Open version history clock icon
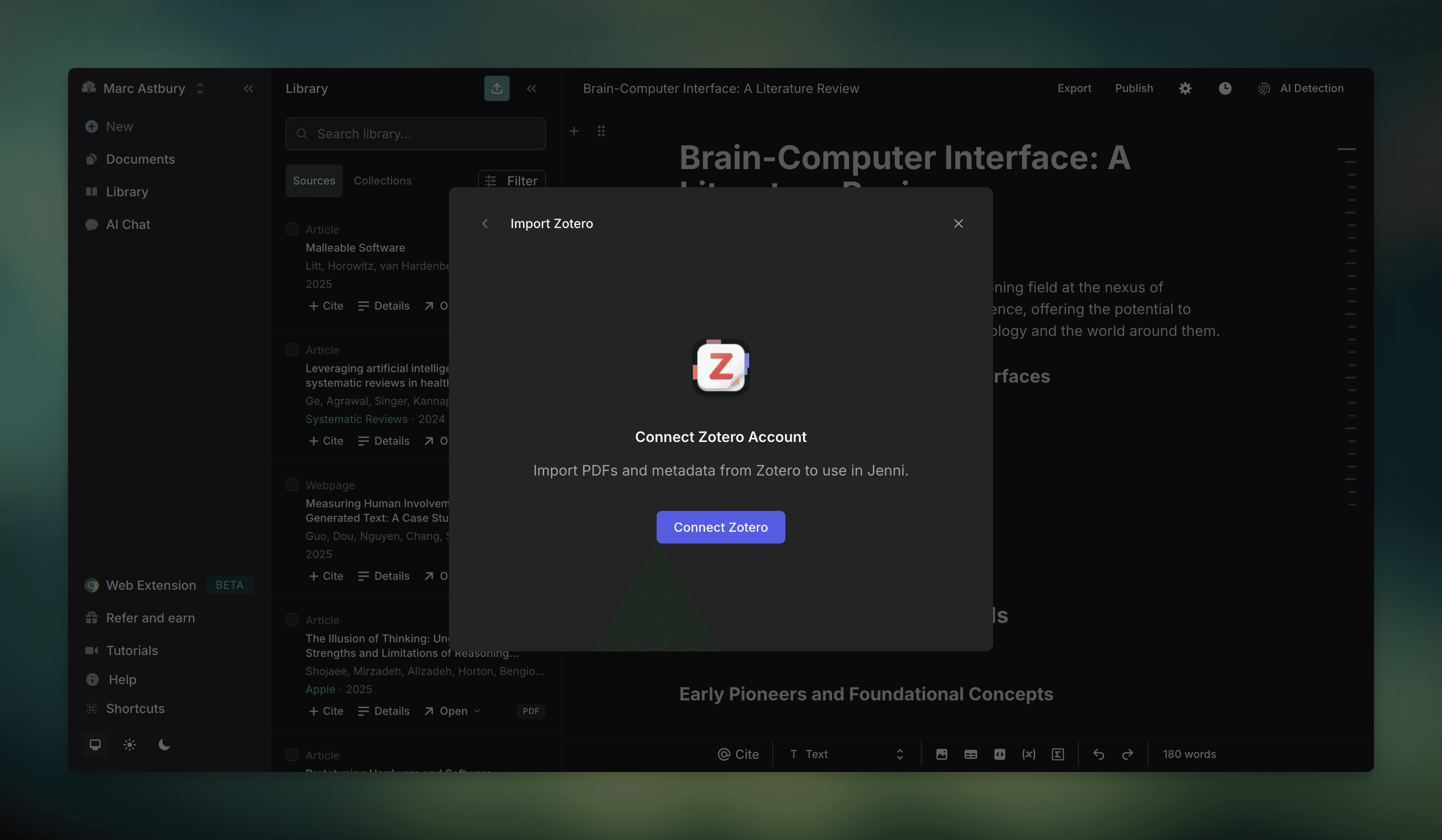Image resolution: width=1442 pixels, height=840 pixels. 1224,89
